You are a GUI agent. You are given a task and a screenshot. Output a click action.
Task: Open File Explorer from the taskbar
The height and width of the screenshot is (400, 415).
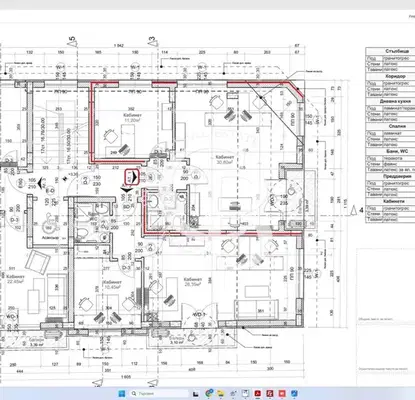pyautogui.click(x=220, y=394)
